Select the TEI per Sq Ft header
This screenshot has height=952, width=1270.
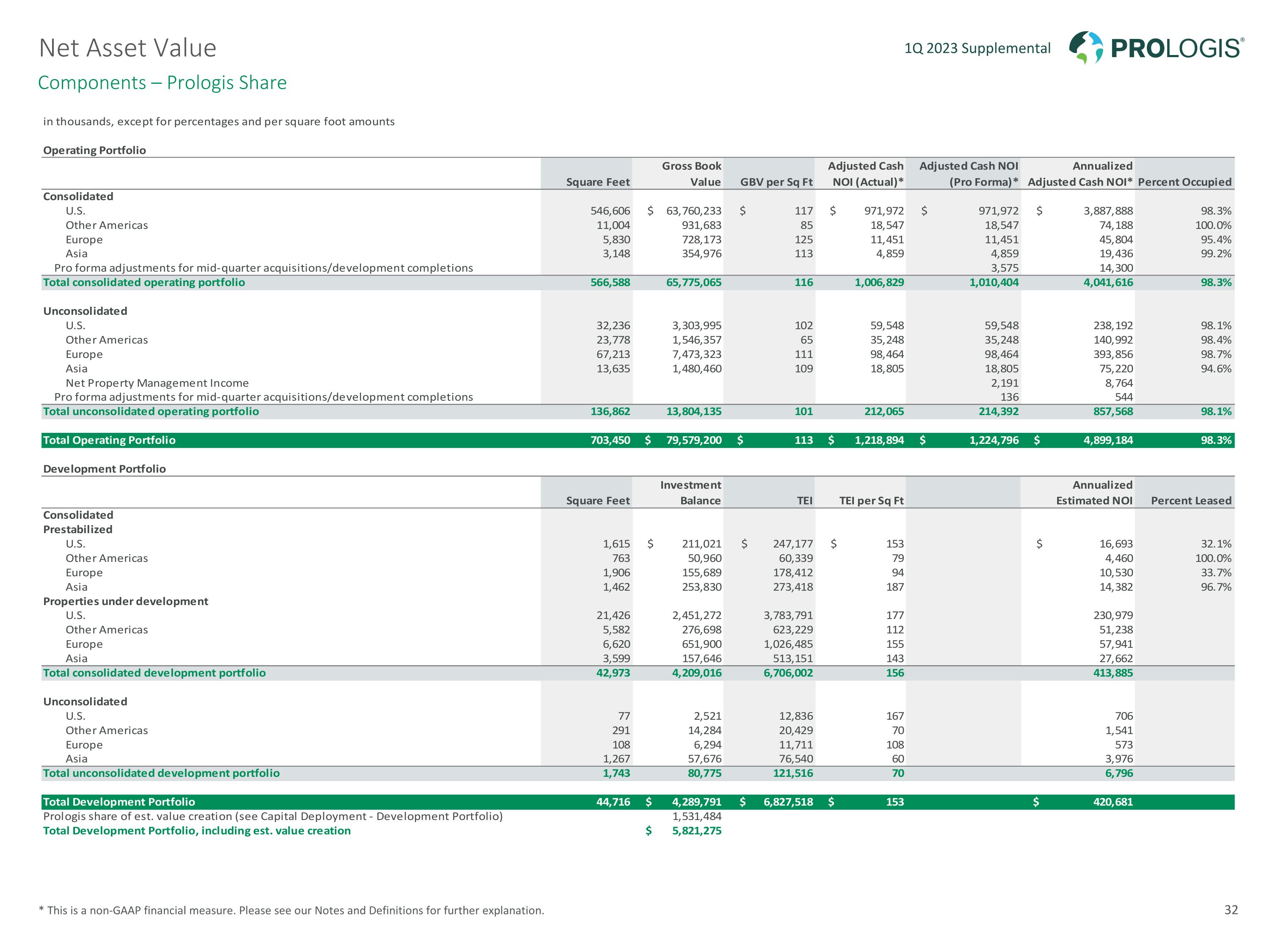871,501
